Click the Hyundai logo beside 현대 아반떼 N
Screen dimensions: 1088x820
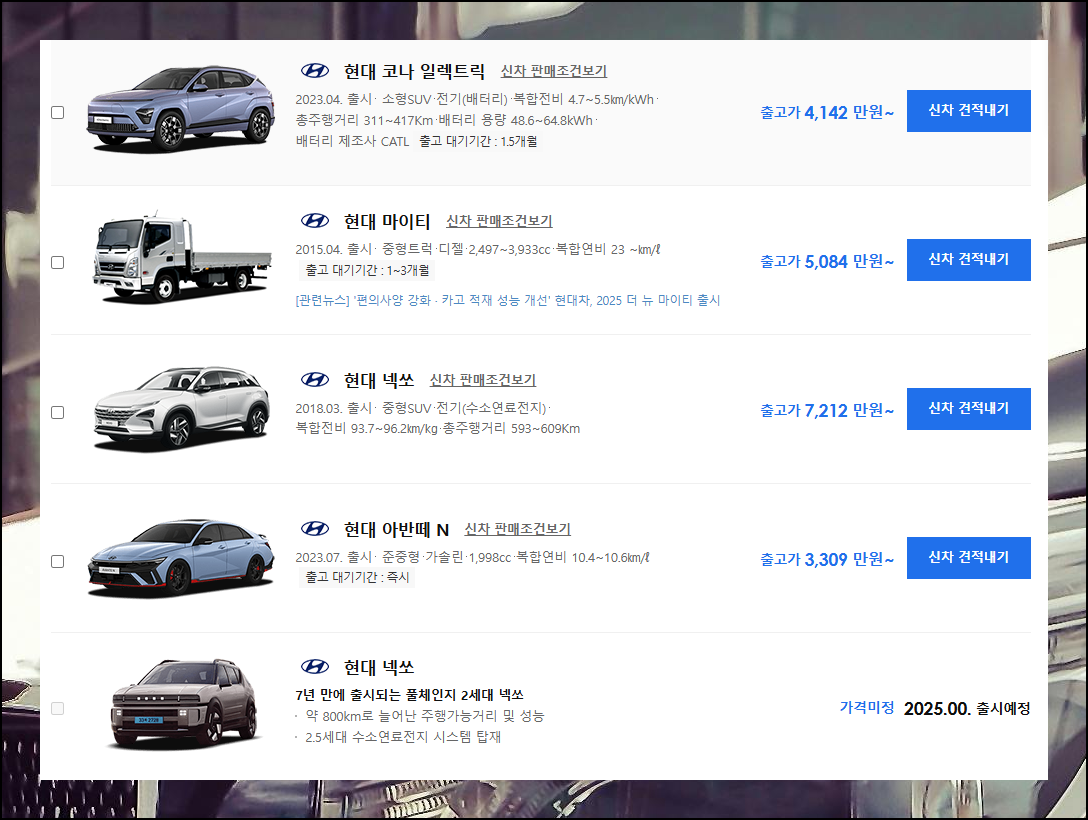(x=314, y=529)
